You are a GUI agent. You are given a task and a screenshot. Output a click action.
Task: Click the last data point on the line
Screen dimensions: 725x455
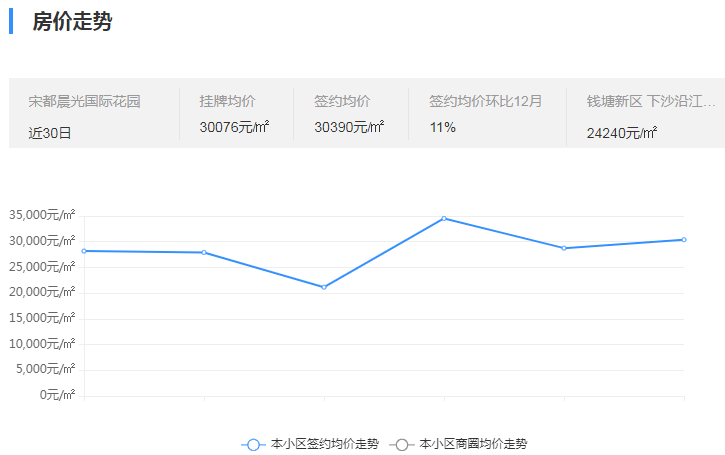[x=684, y=240]
